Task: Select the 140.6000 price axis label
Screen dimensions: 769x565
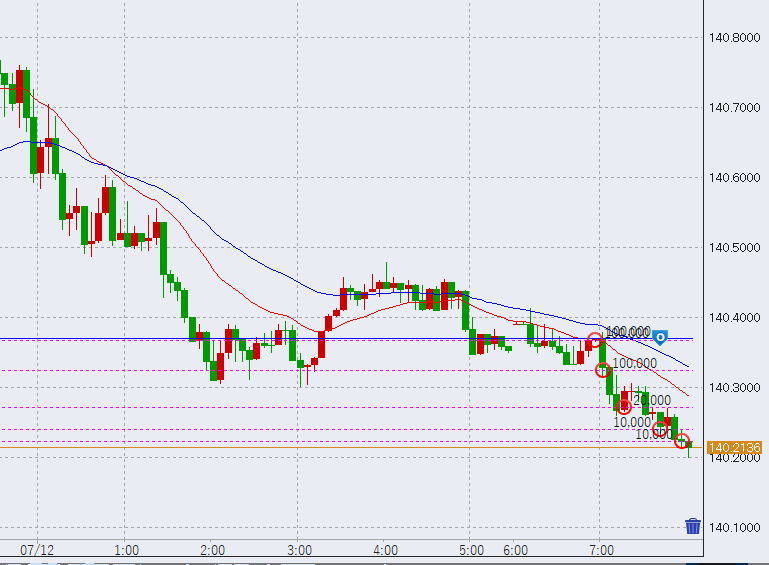Action: tap(734, 178)
